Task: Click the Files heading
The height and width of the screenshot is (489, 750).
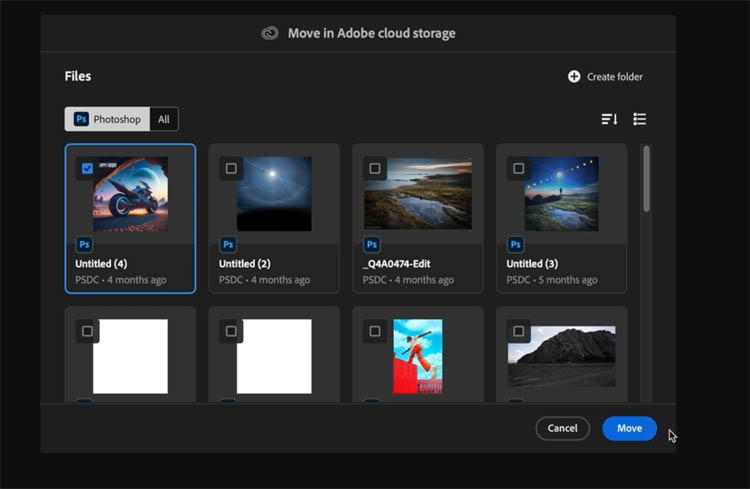Action: pos(78,76)
